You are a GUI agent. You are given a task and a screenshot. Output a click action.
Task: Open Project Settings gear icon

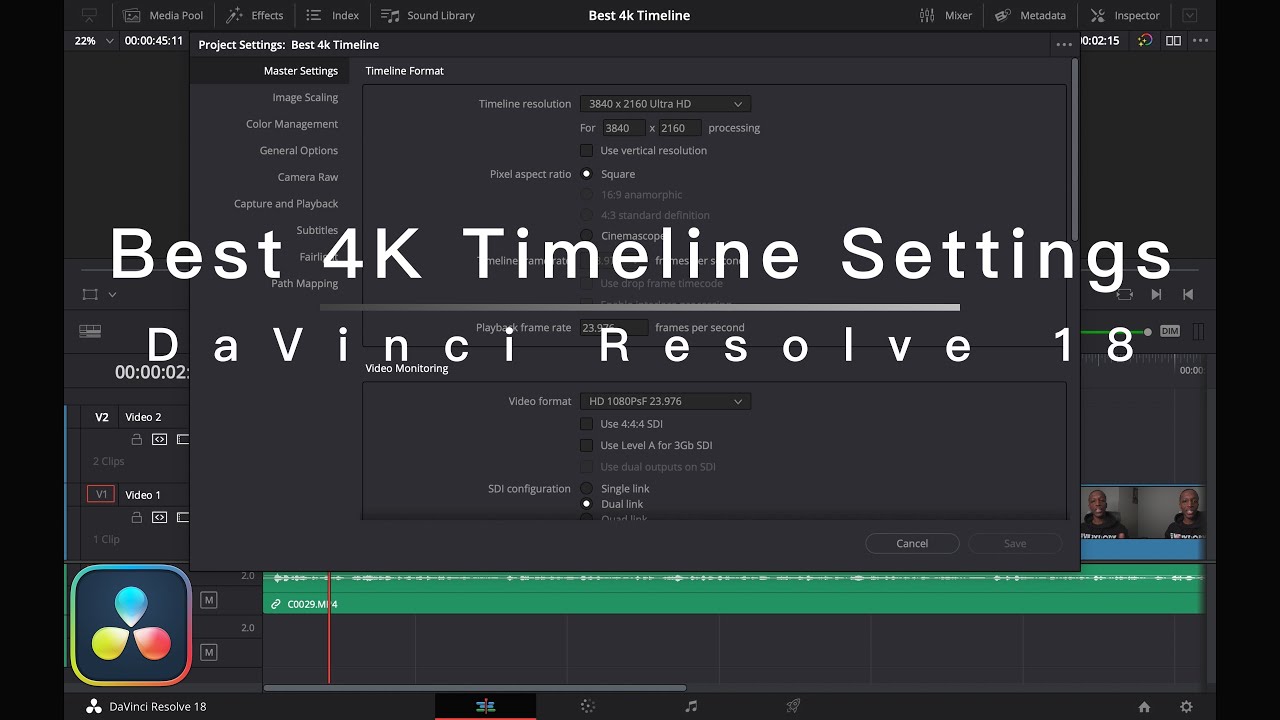pyautogui.click(x=1186, y=706)
